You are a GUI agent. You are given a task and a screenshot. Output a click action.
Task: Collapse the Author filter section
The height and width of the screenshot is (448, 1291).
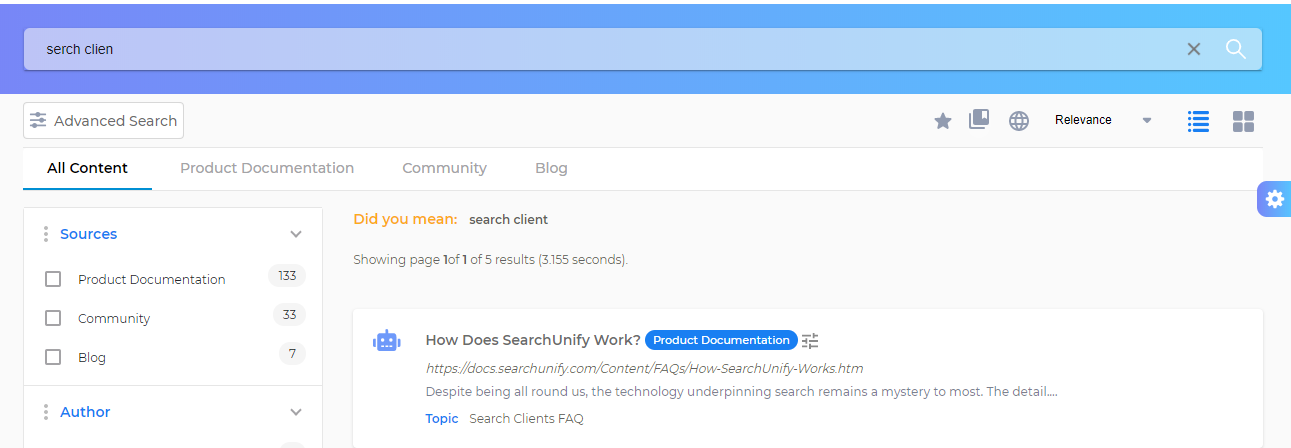pyautogui.click(x=296, y=412)
